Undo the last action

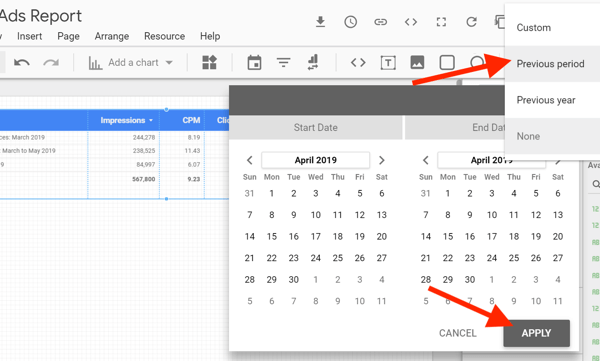[21, 62]
